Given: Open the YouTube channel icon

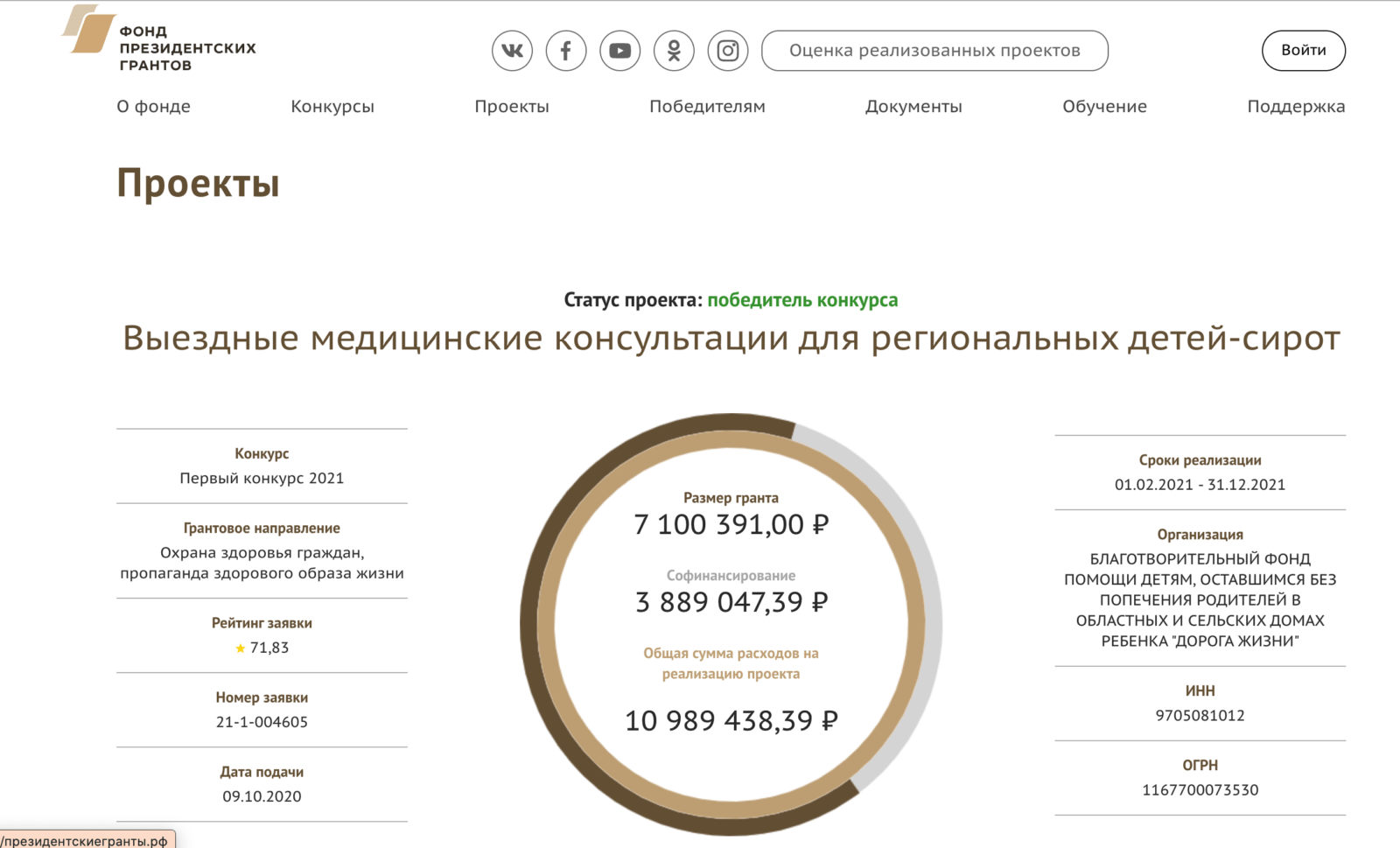Looking at the screenshot, I should coord(620,51).
